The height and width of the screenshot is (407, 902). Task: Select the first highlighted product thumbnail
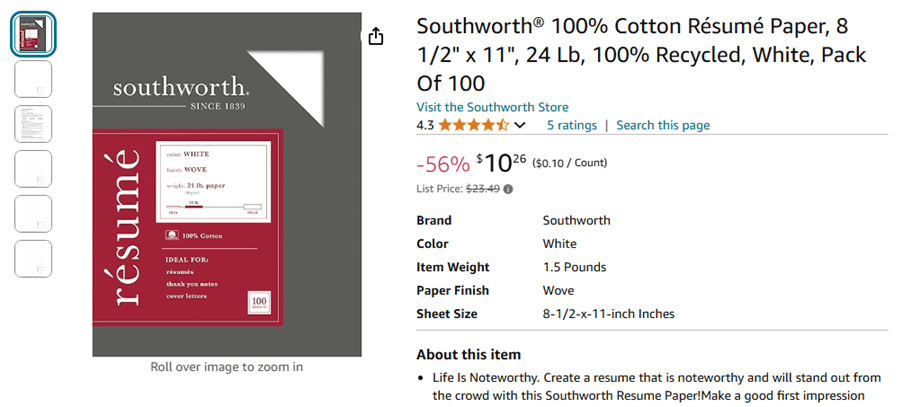33,34
